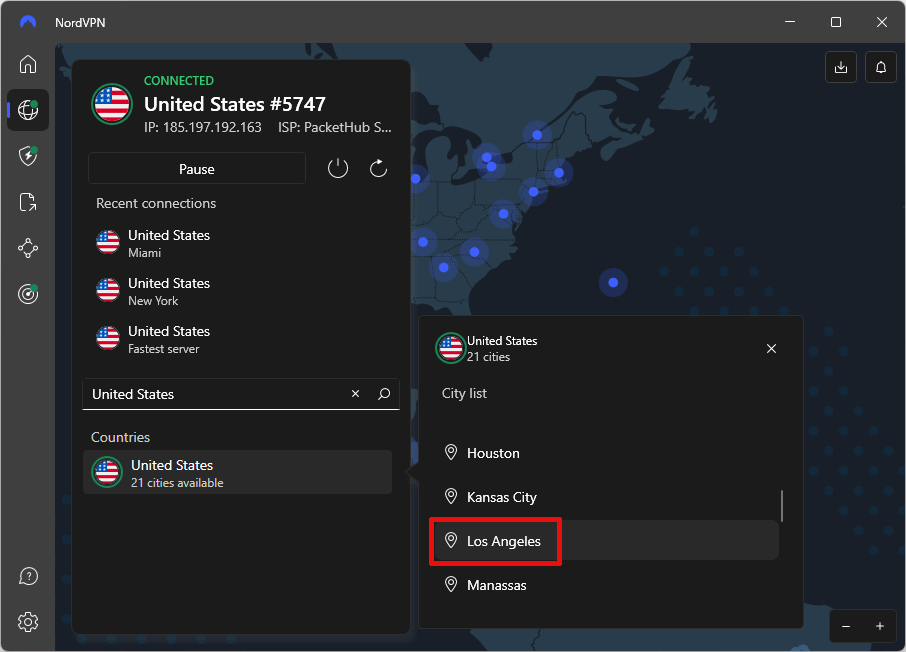Click the download icon on map
Screen dimensions: 906x652
(841, 67)
